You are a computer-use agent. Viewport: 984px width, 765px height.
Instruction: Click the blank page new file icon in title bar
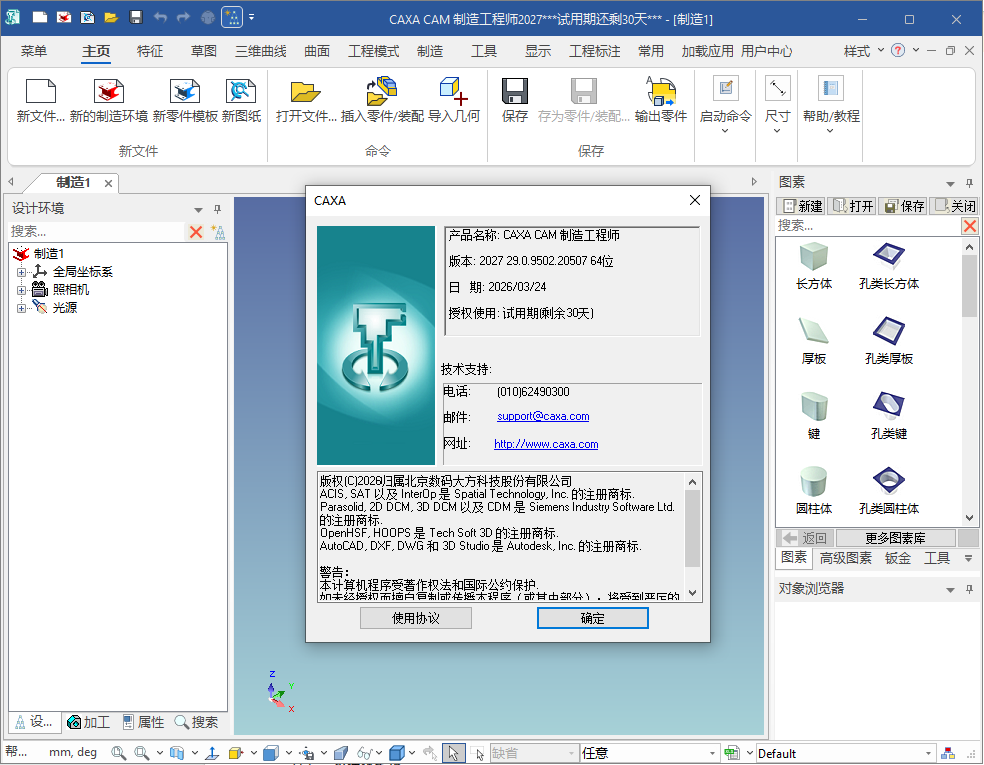pyautogui.click(x=40, y=18)
